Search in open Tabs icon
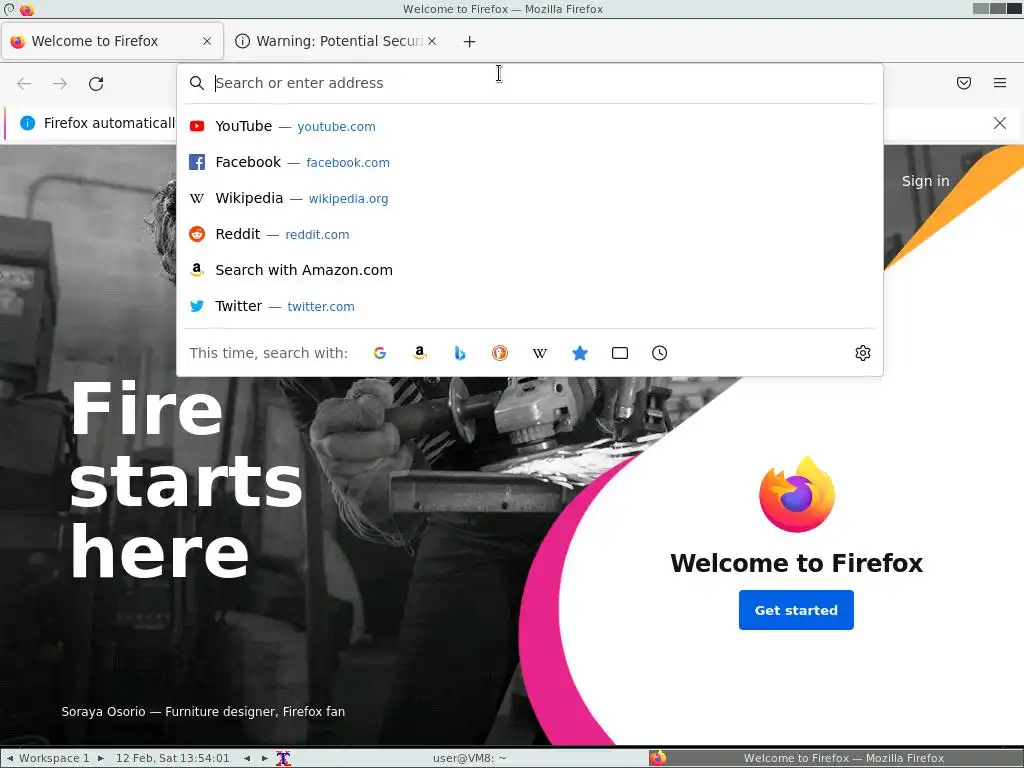 pyautogui.click(x=620, y=353)
